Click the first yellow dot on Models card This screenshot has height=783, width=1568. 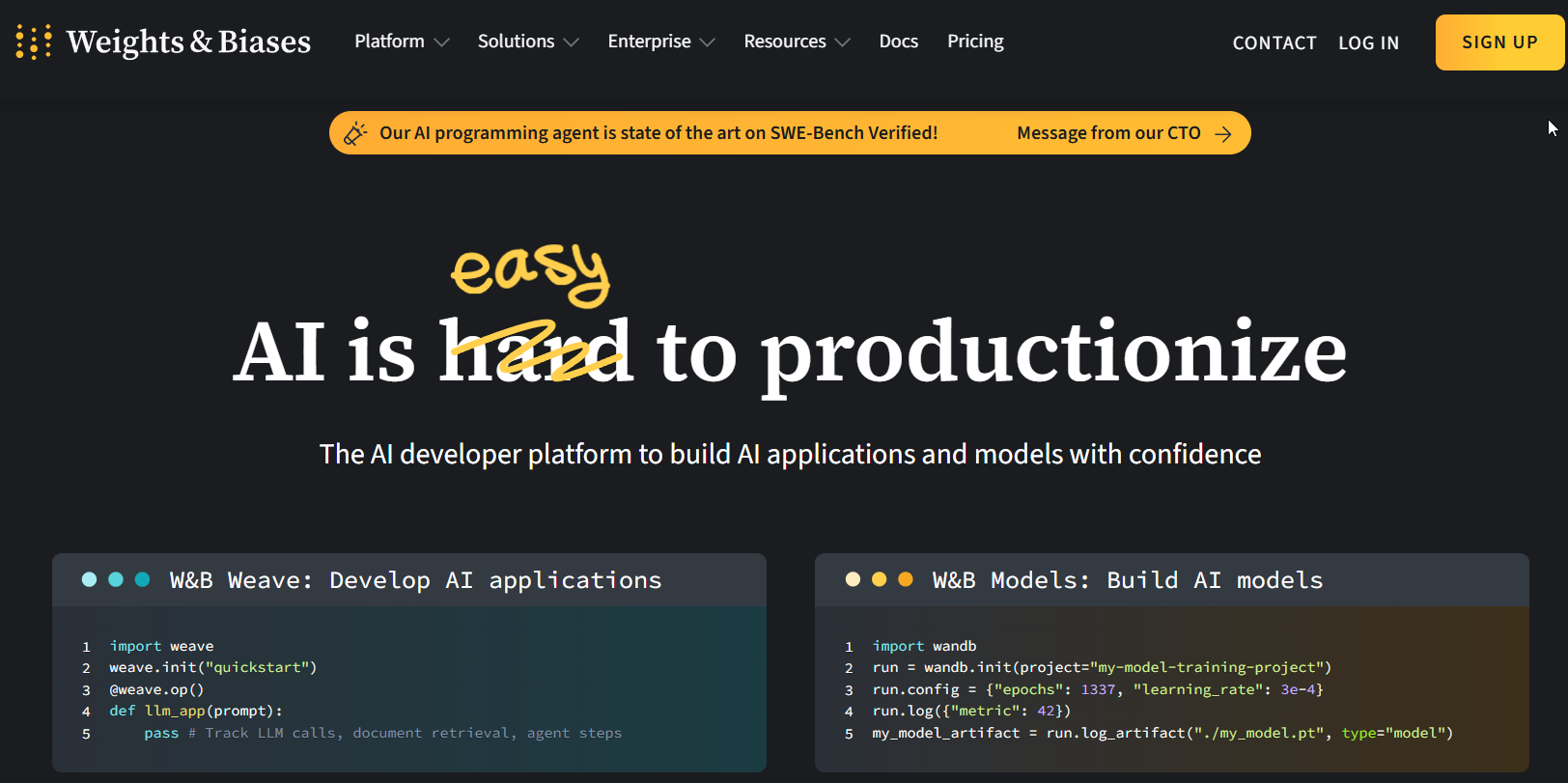[853, 579]
